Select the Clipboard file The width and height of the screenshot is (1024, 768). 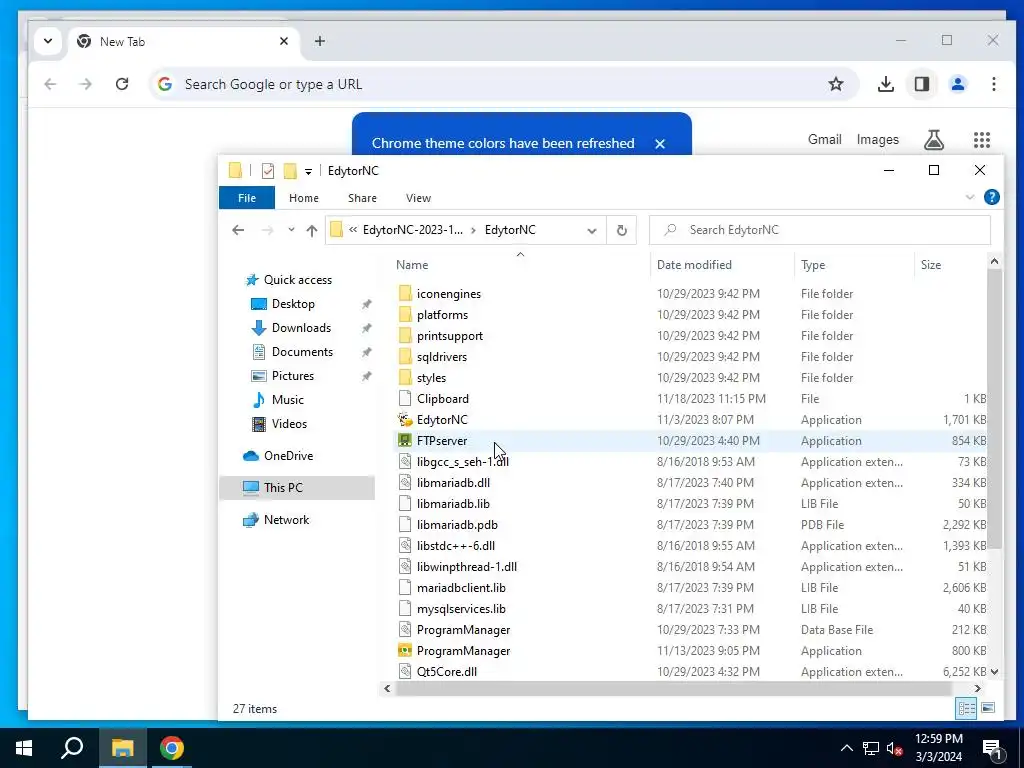click(x=442, y=399)
